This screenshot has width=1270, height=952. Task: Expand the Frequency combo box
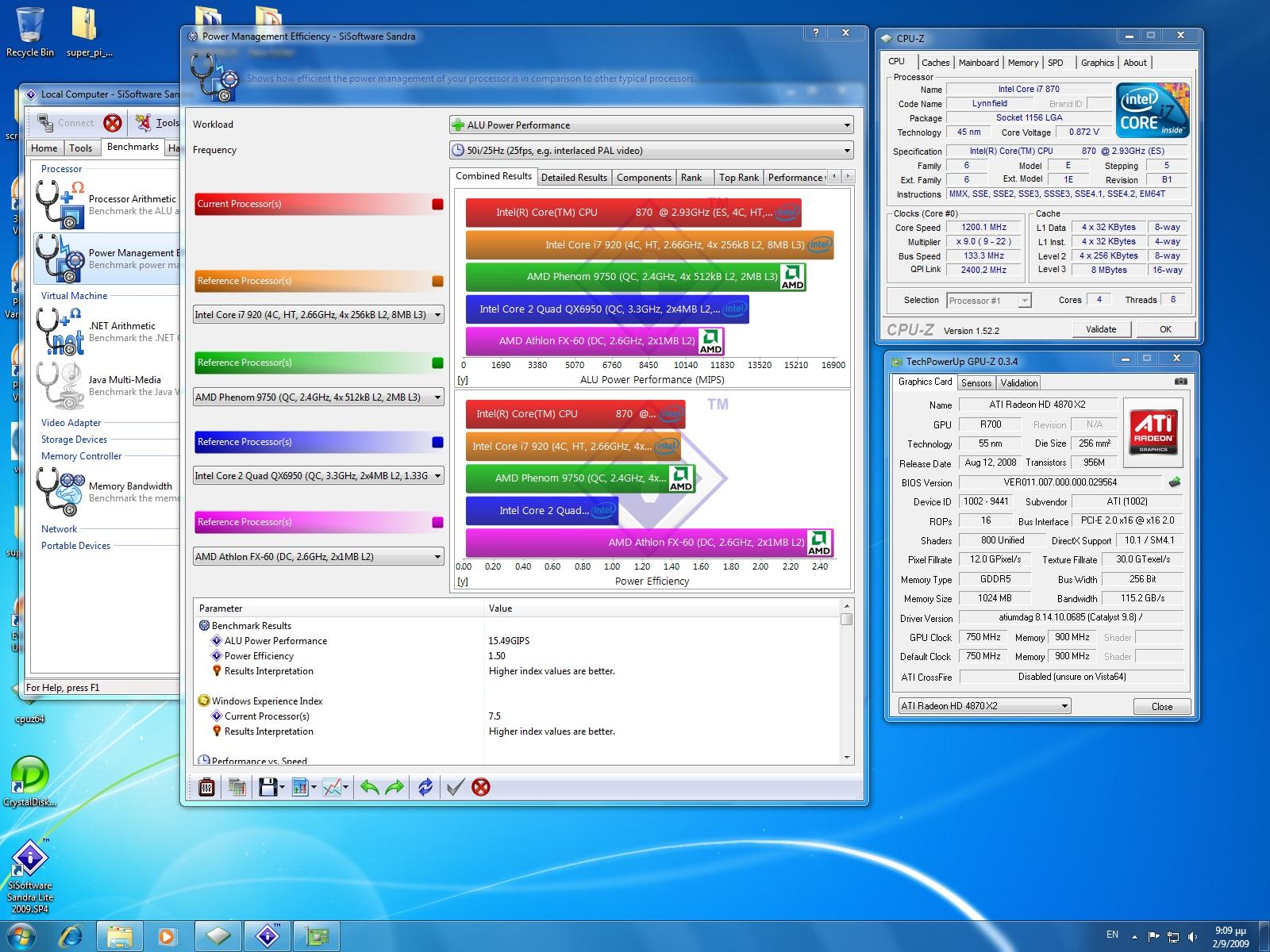coord(651,151)
